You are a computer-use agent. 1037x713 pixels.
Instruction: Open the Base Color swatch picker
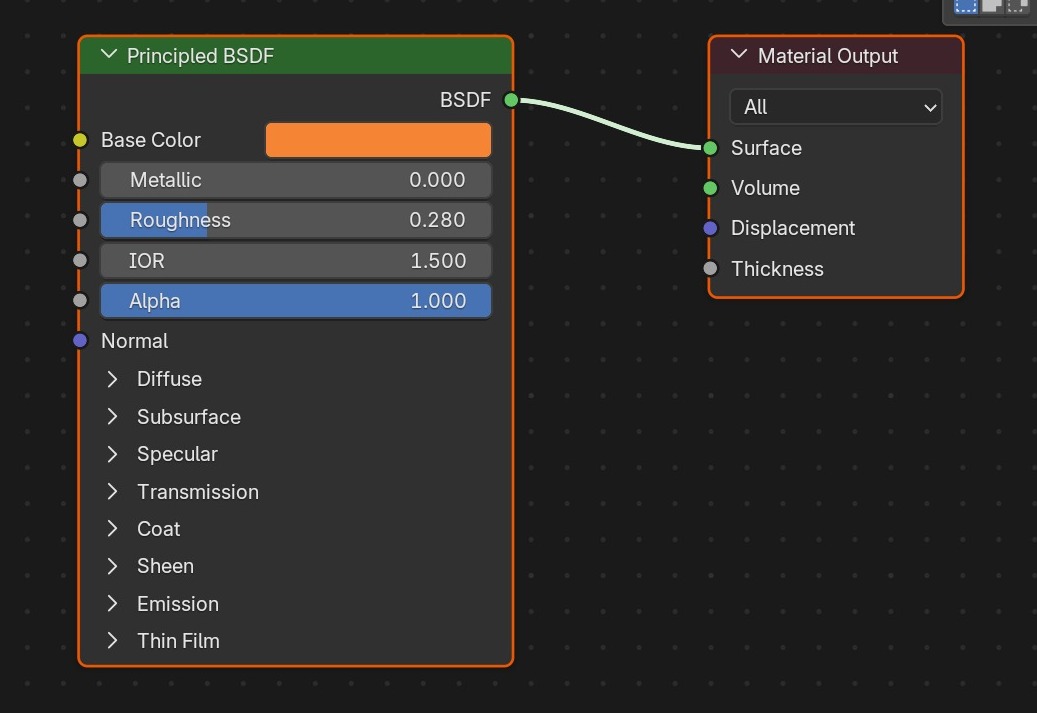pos(378,140)
